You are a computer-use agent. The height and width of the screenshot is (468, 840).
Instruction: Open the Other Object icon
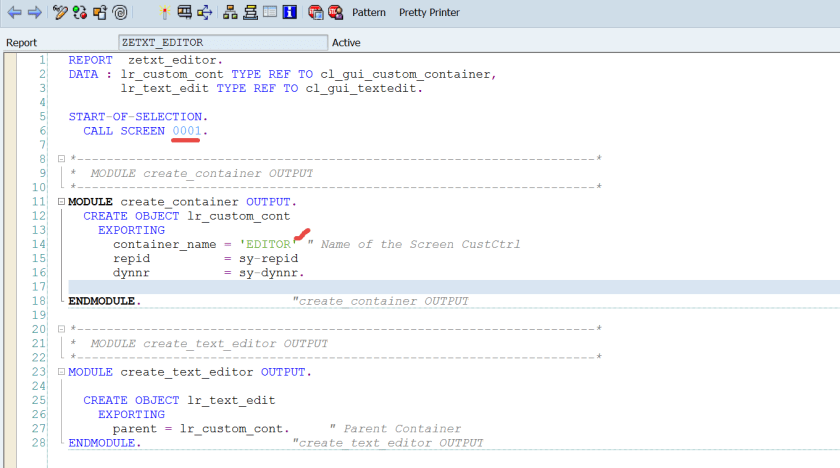[x=100, y=12]
